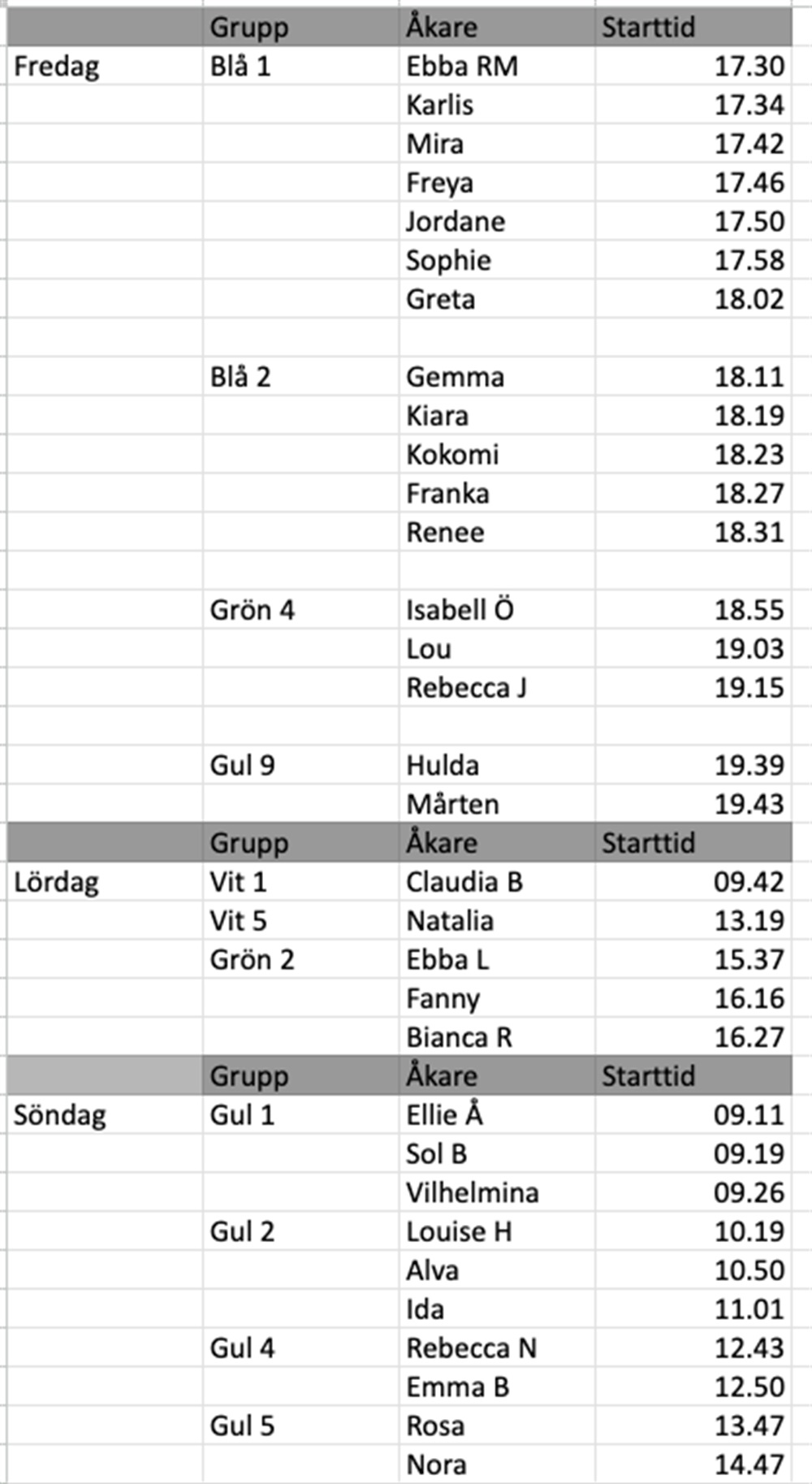Click start time 17.46 for Freya
Viewport: 812px width, 1484px height.
pos(749,183)
